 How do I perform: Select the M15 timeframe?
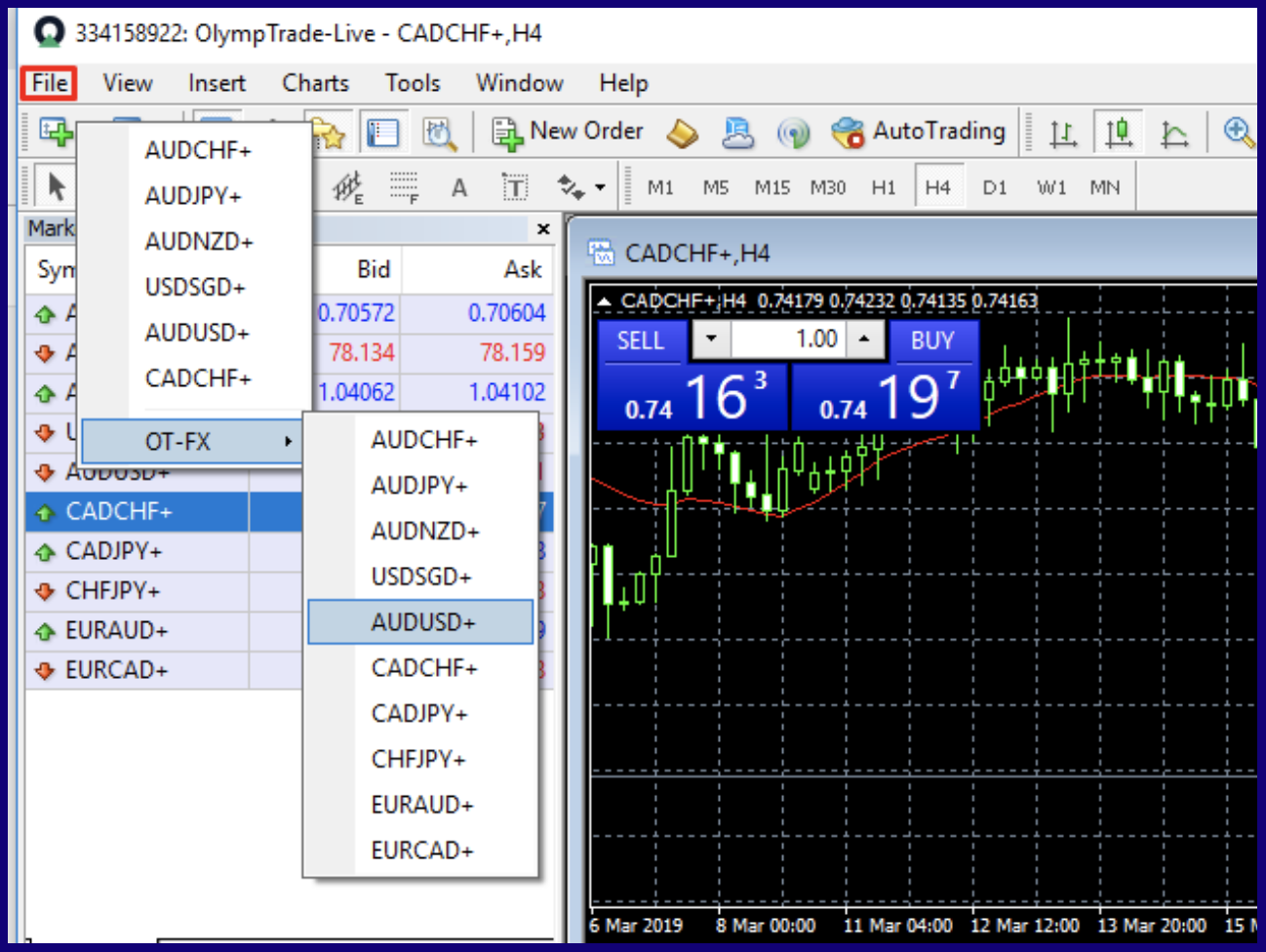pyautogui.click(x=771, y=187)
